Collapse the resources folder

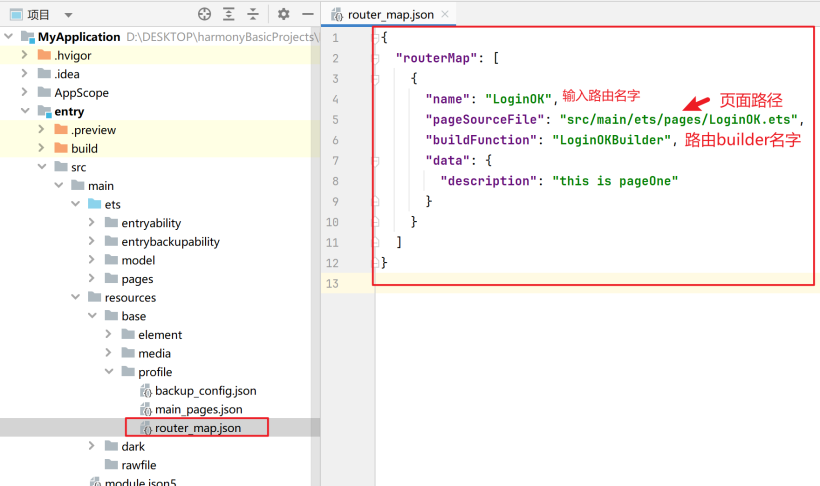point(75,297)
